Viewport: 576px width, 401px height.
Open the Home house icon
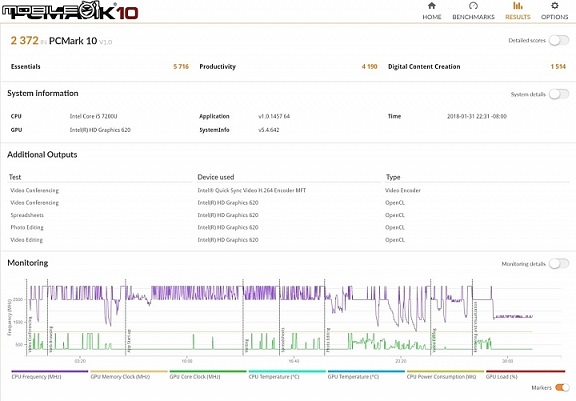pyautogui.click(x=432, y=6)
